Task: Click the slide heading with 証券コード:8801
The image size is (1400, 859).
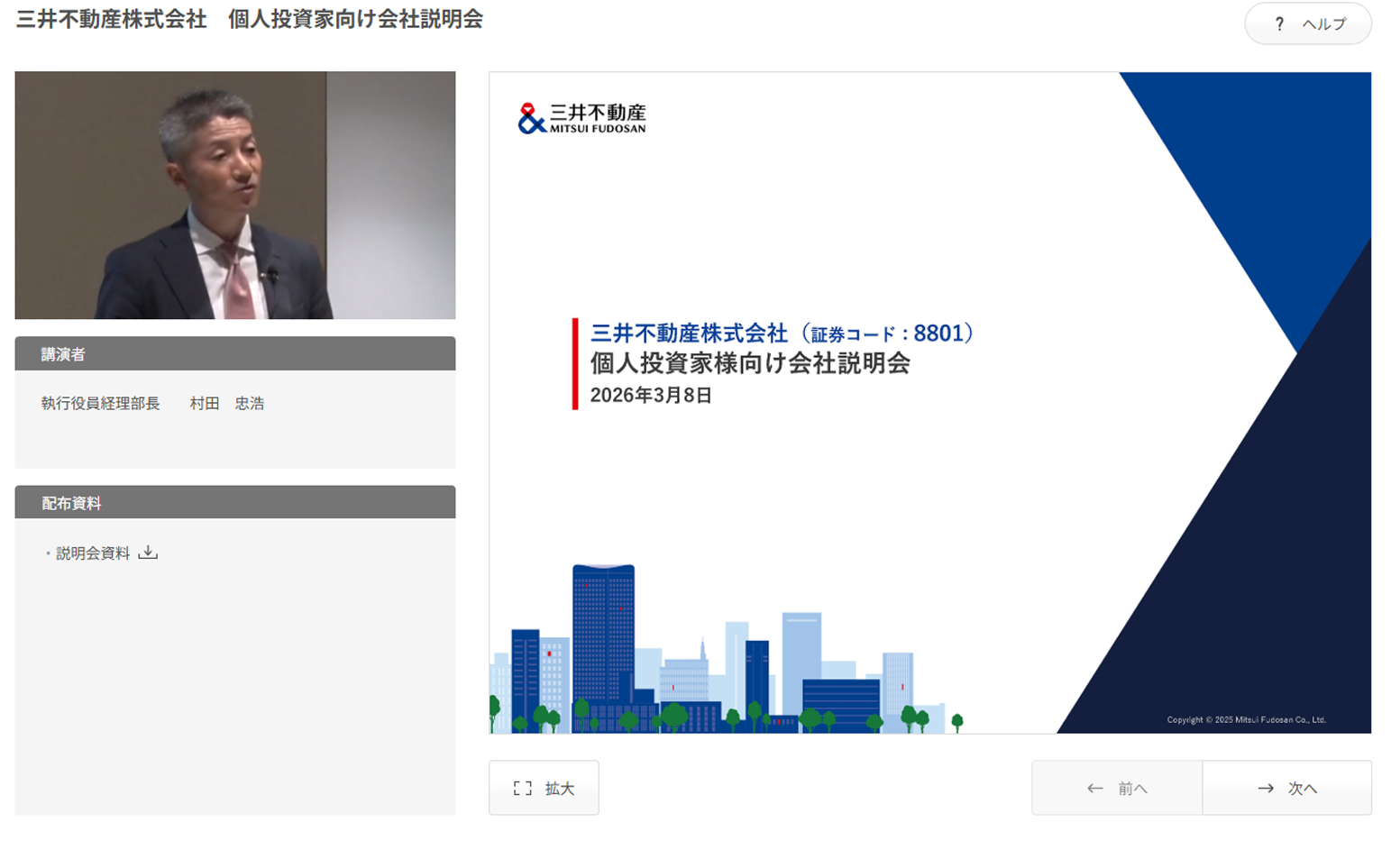Action: pyautogui.click(x=781, y=334)
